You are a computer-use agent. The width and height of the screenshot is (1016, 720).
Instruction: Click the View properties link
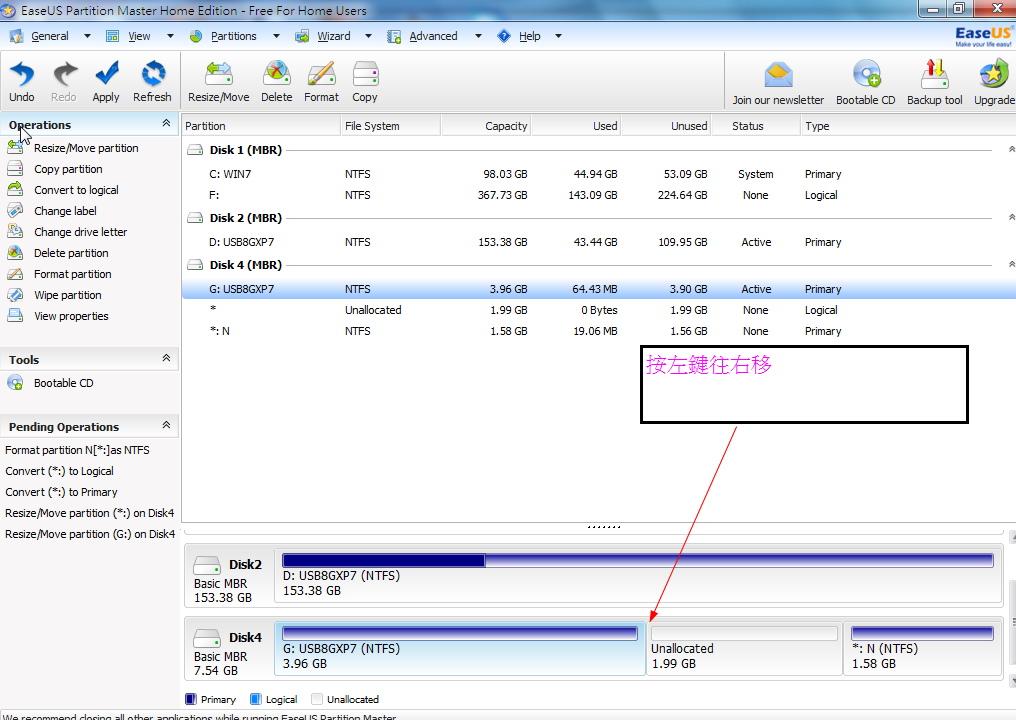[71, 316]
